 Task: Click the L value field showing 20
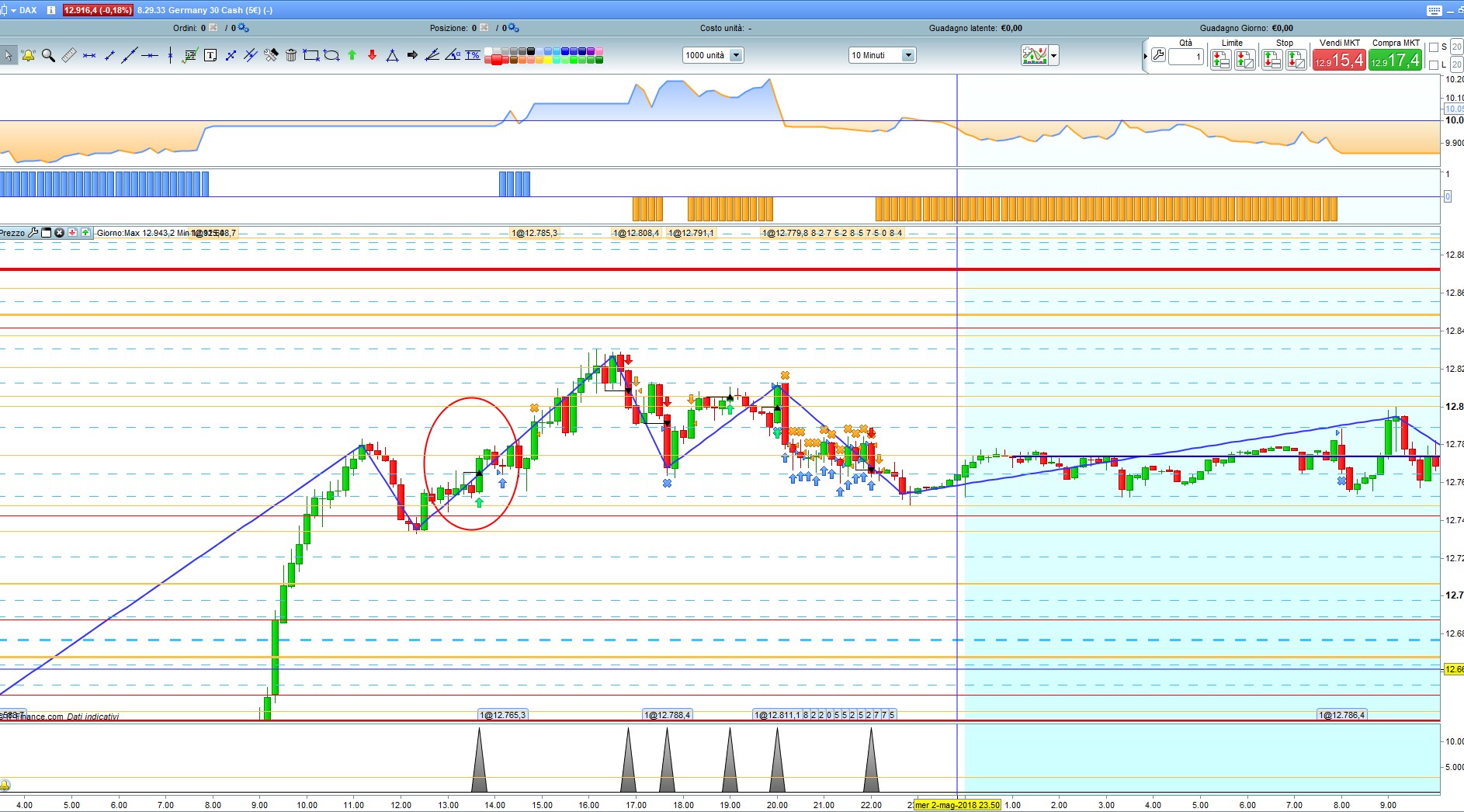[1456, 65]
